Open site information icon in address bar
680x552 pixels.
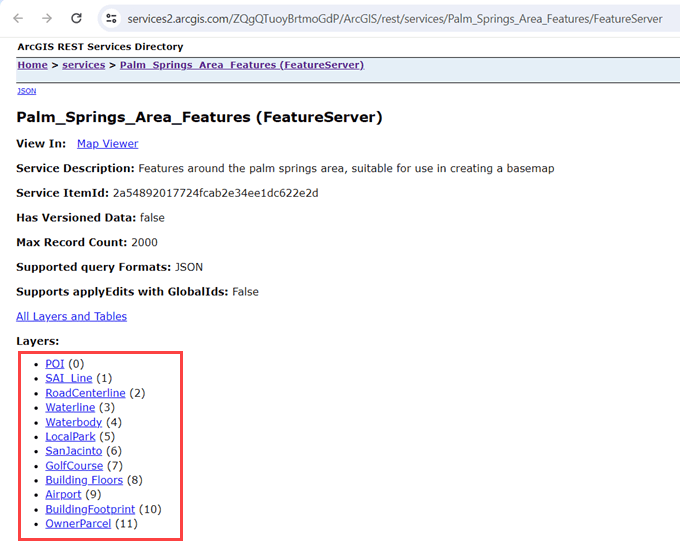point(111,18)
